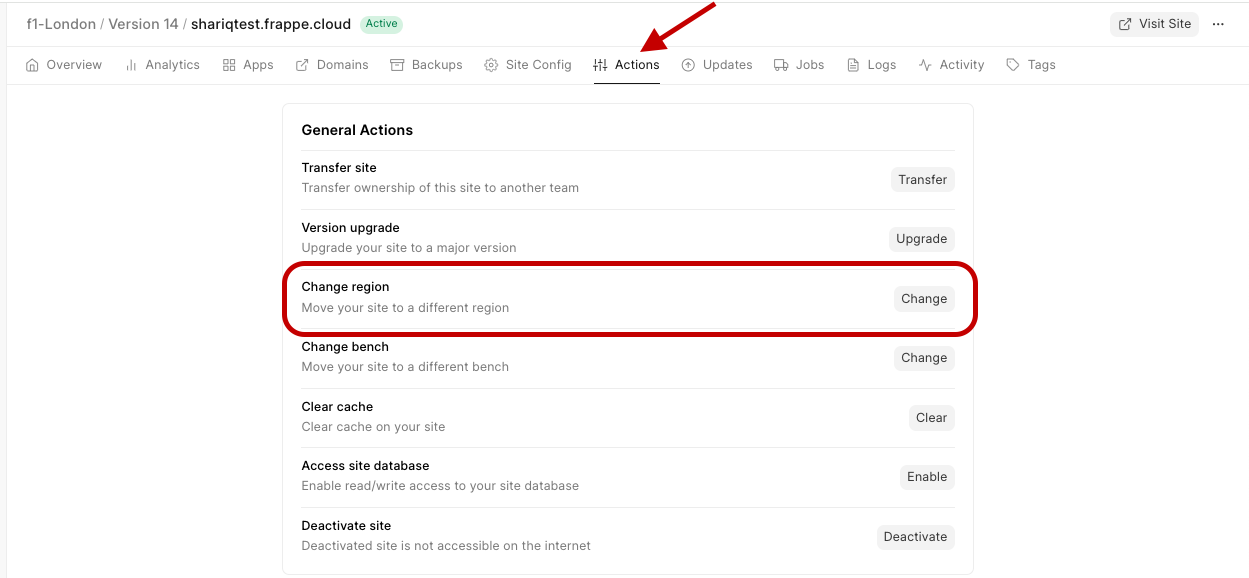Click the Apps grid icon
The width and height of the screenshot is (1249, 578).
point(229,65)
